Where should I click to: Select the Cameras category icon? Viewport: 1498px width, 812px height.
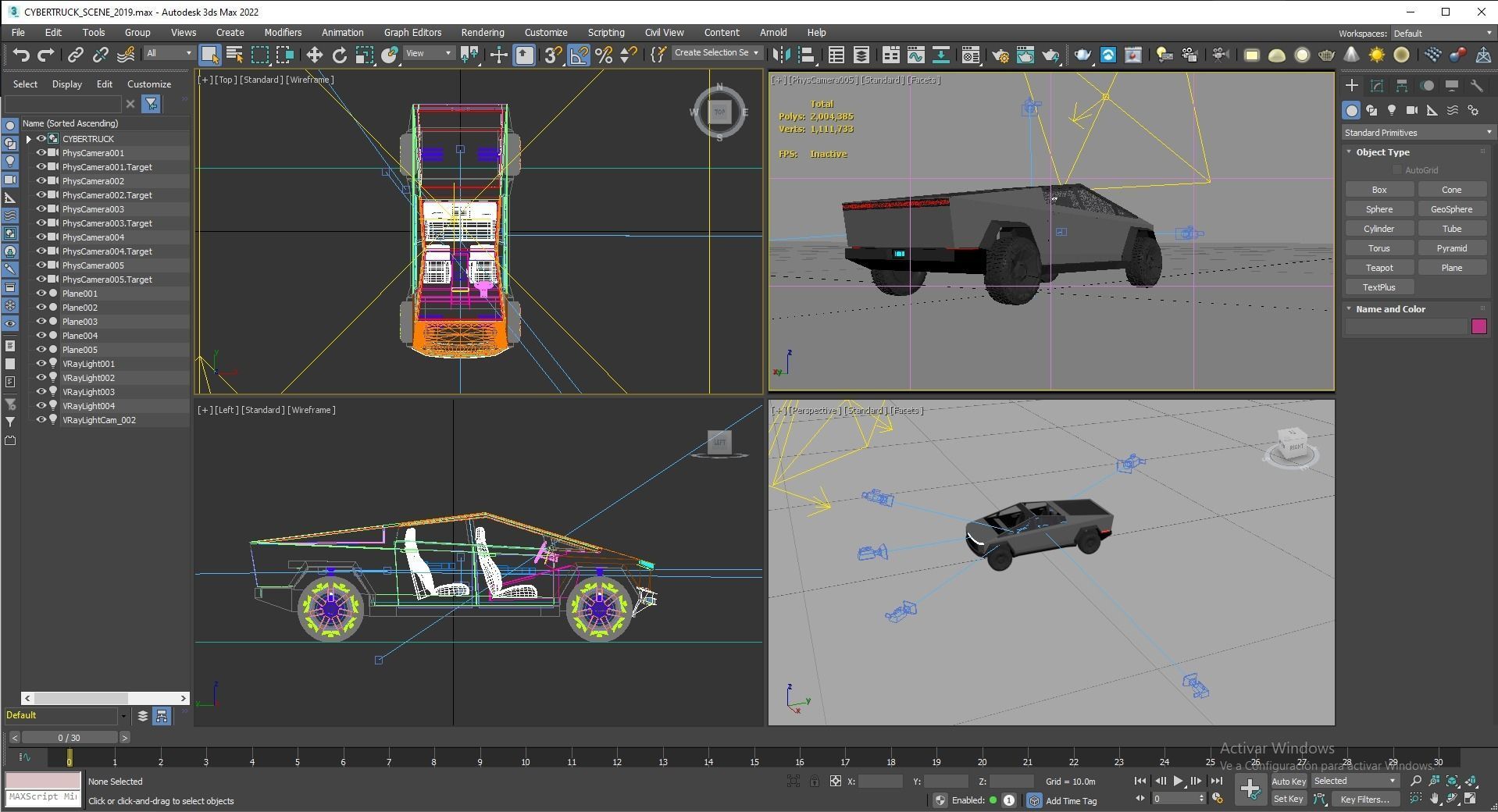(1411, 111)
